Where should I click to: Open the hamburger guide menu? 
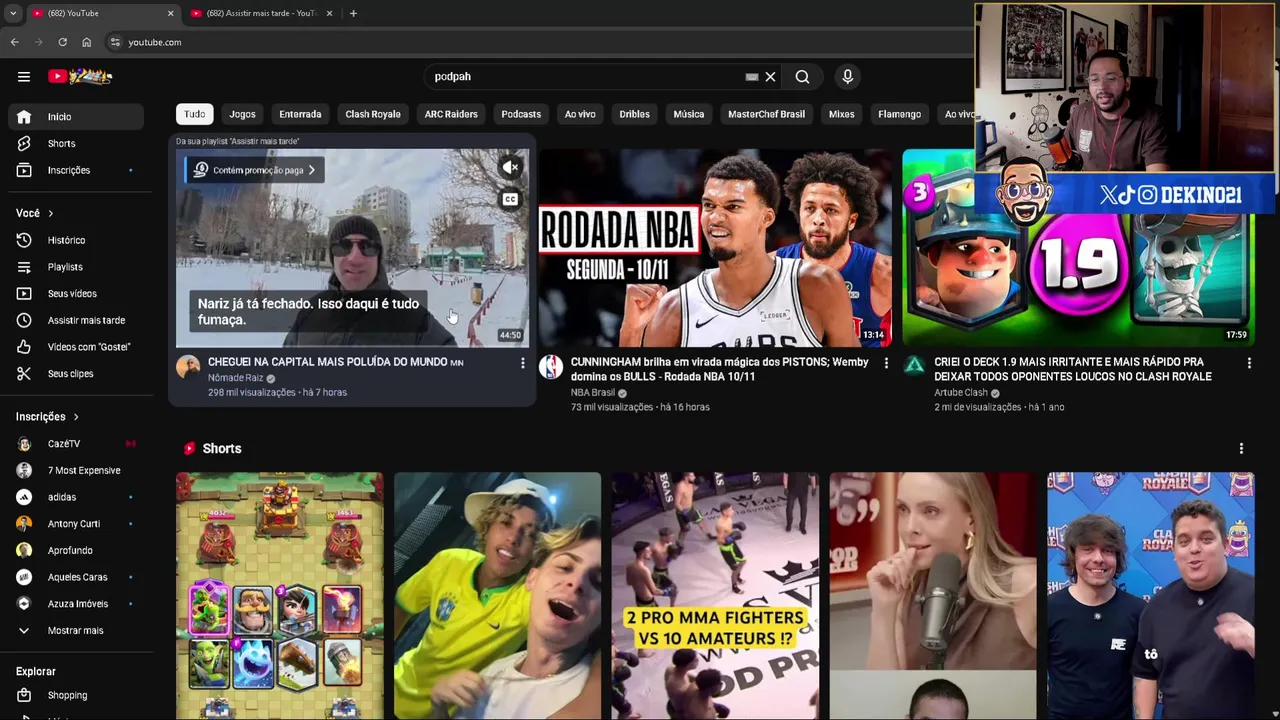click(x=24, y=76)
